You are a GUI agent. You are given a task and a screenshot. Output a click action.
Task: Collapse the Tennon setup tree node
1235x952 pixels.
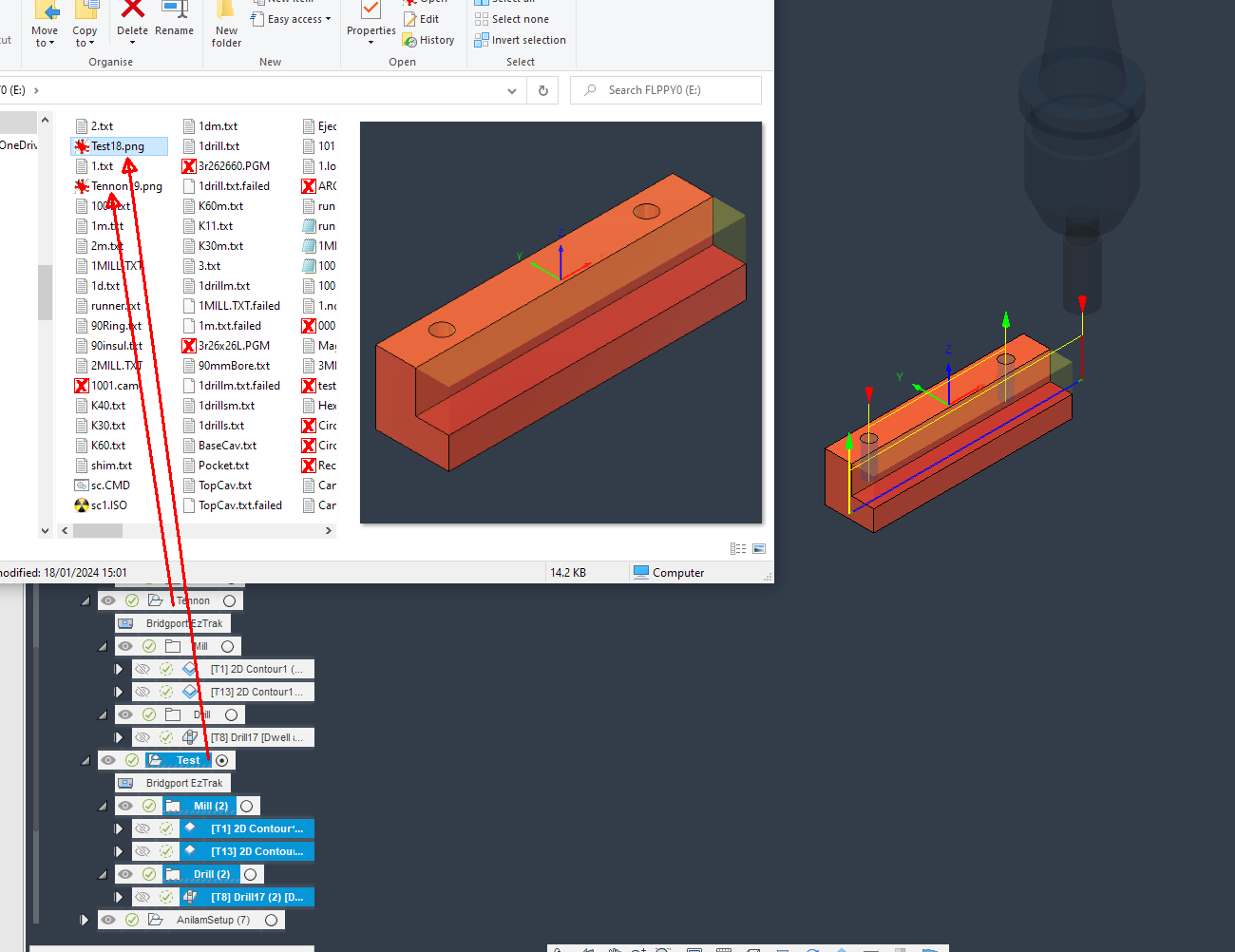coord(85,600)
